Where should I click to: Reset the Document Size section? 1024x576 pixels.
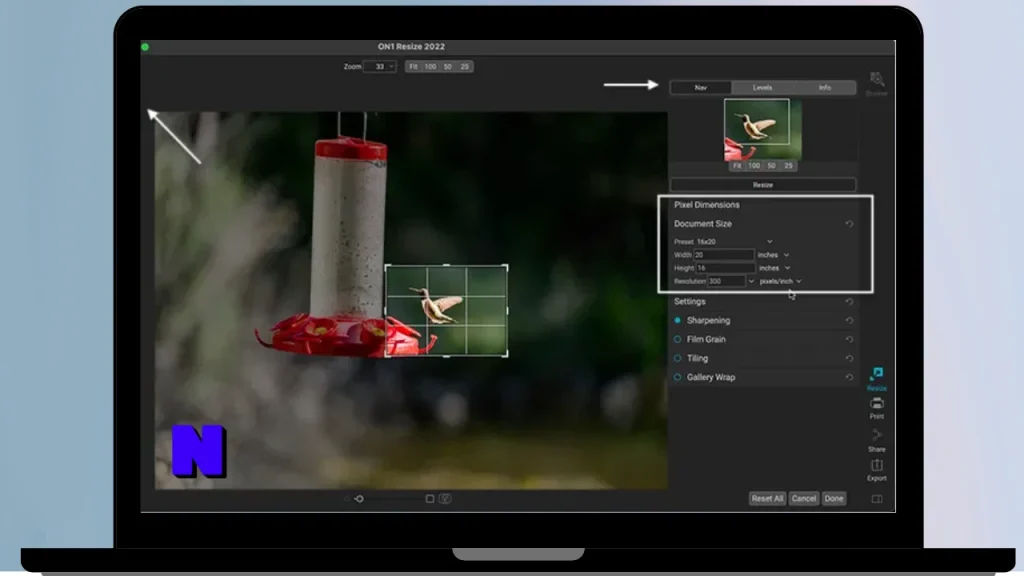(x=849, y=224)
